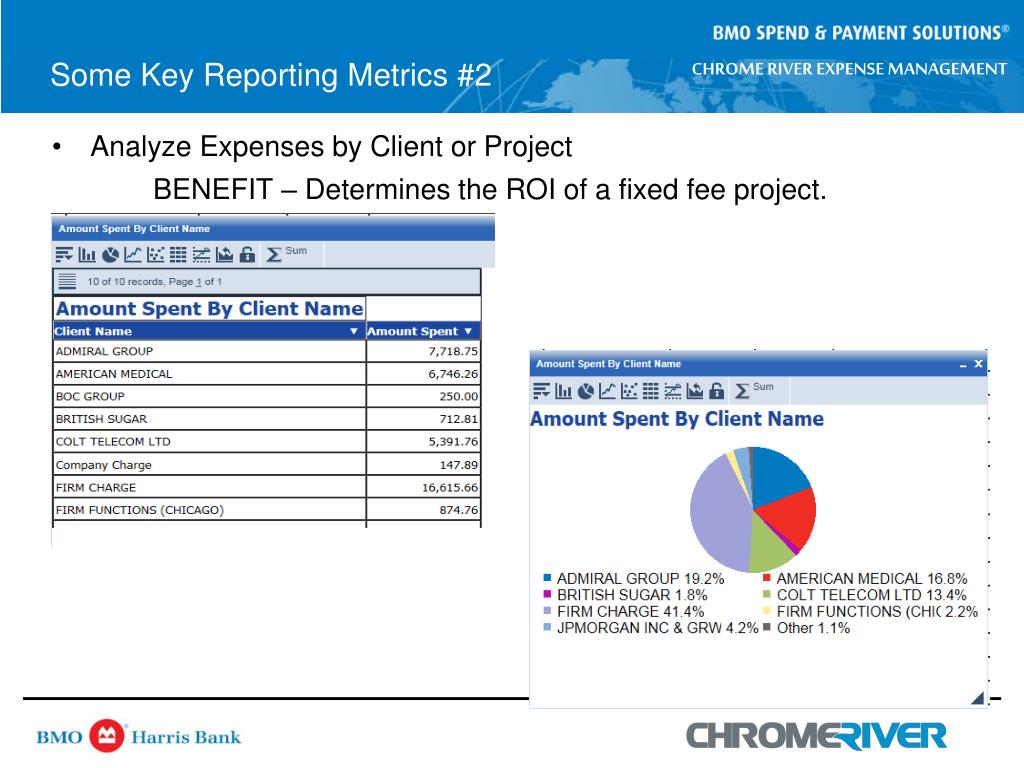
Task: Click the records list icon beside '10 of 10 records'
Action: (67, 281)
